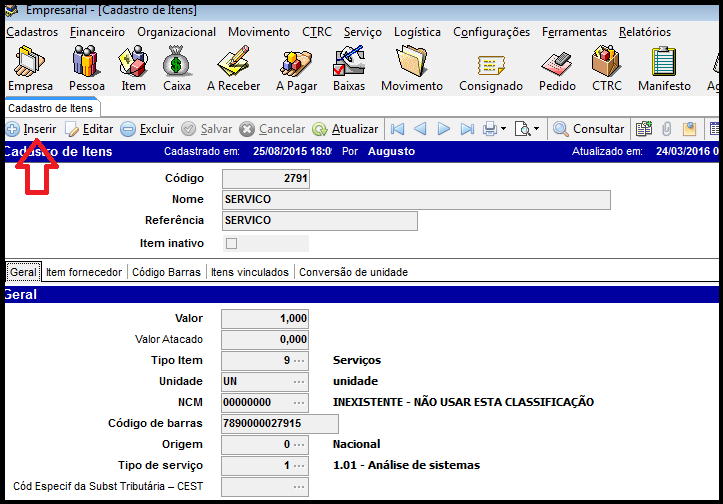Open the Unidade lookup ellipsis

[299, 381]
